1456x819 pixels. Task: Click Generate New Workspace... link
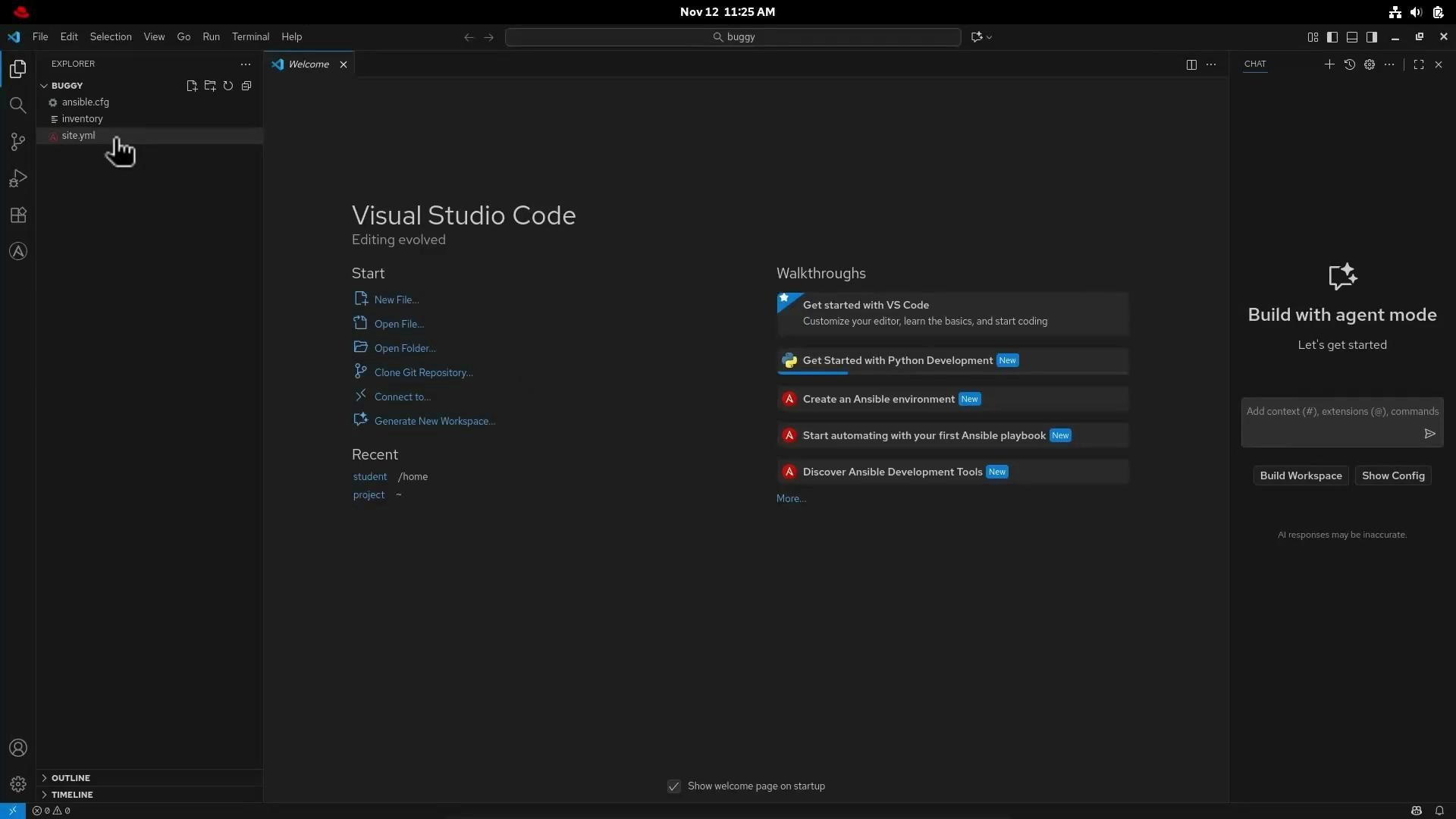tap(435, 422)
